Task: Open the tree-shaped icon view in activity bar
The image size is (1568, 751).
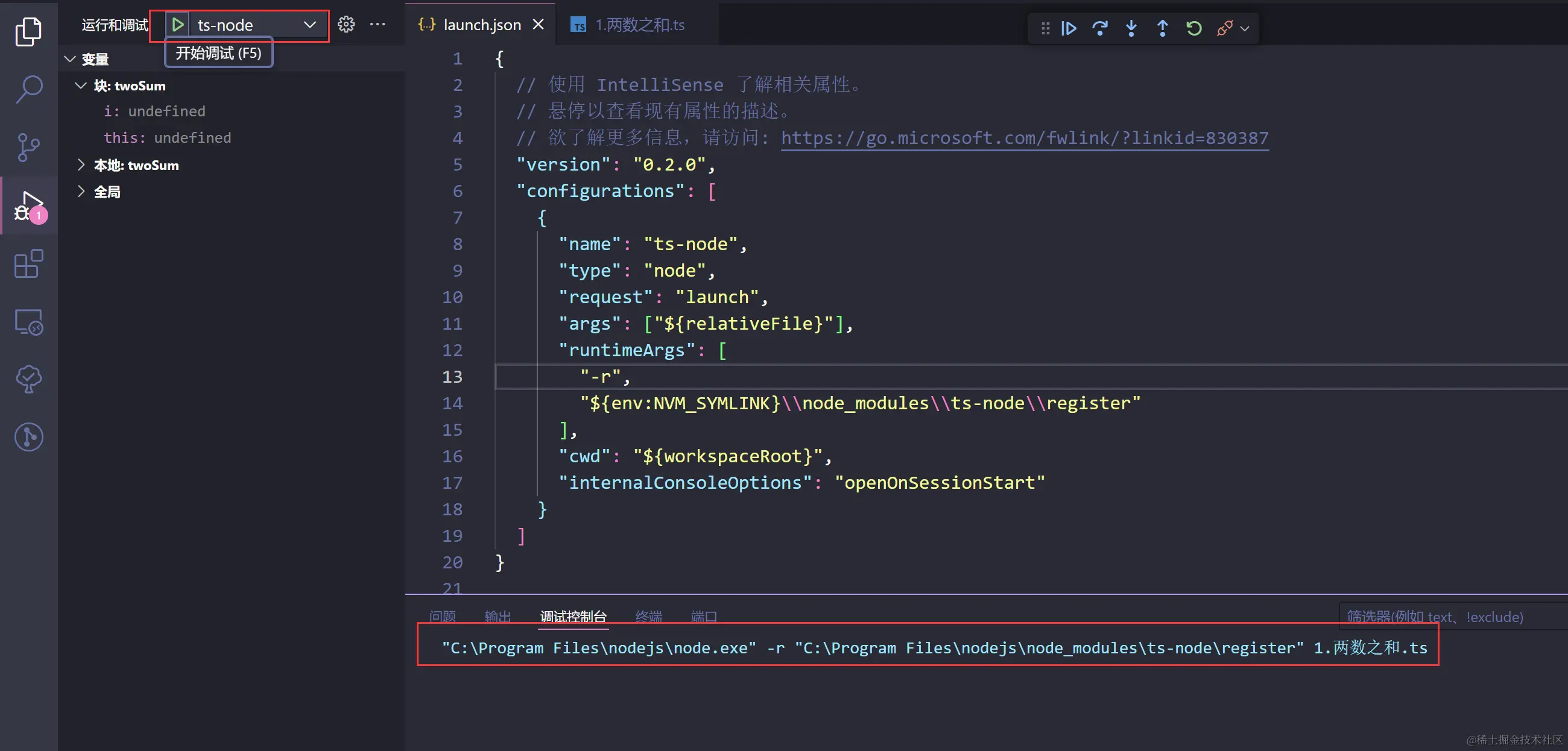Action: 28,379
